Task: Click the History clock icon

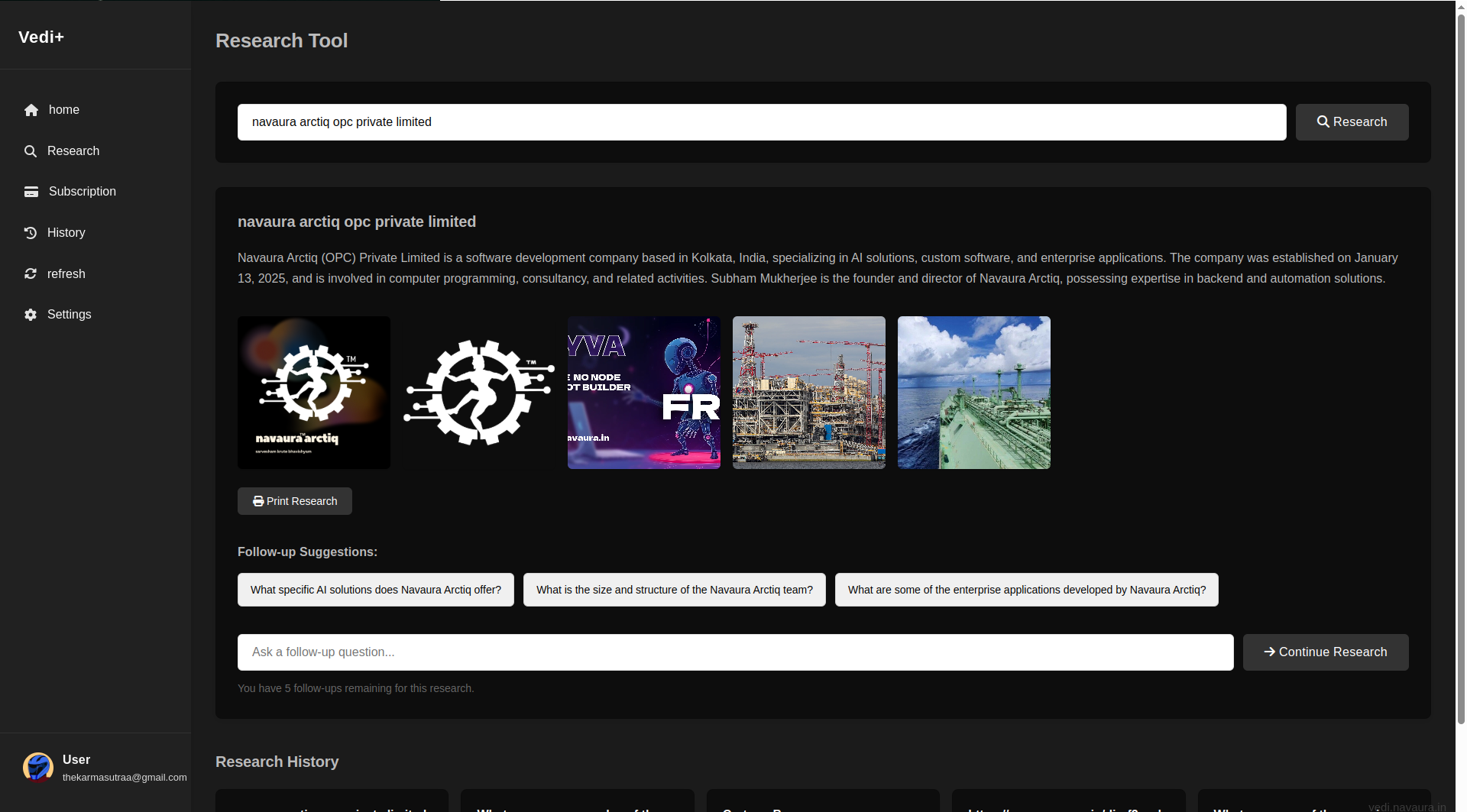Action: tap(31, 233)
